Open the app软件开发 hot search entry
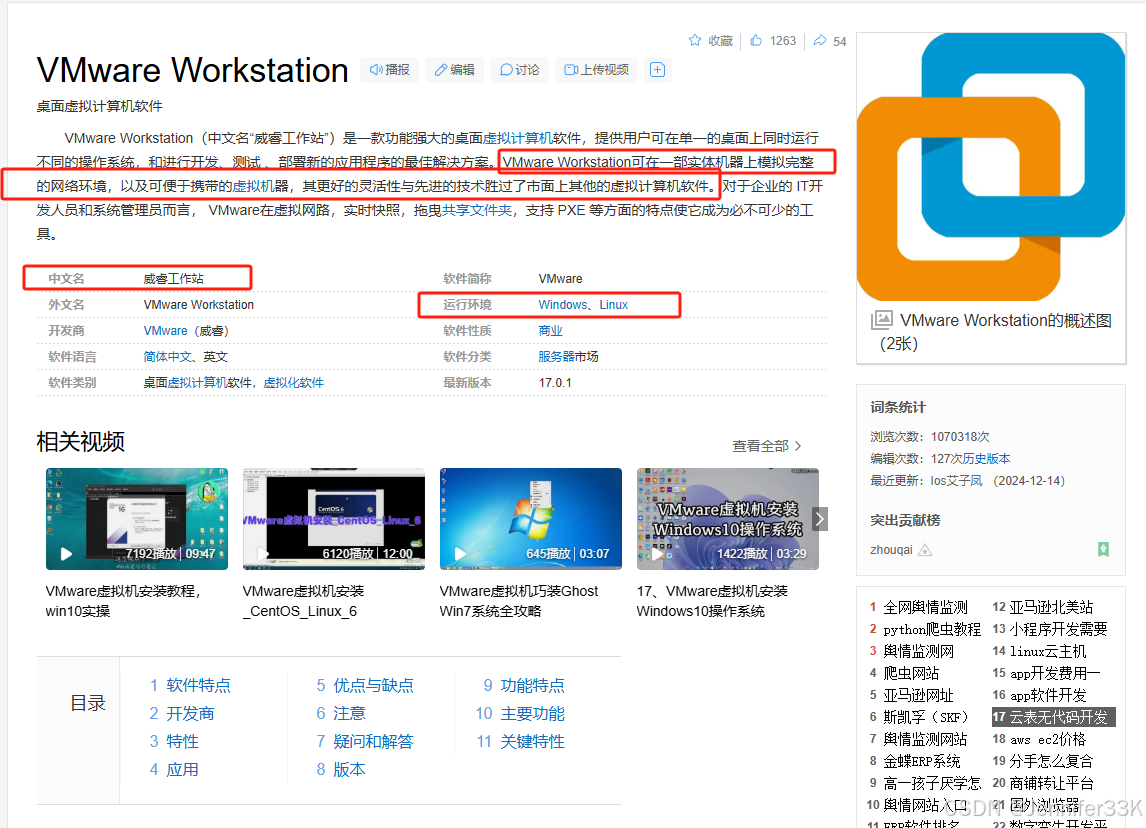 (1048, 695)
